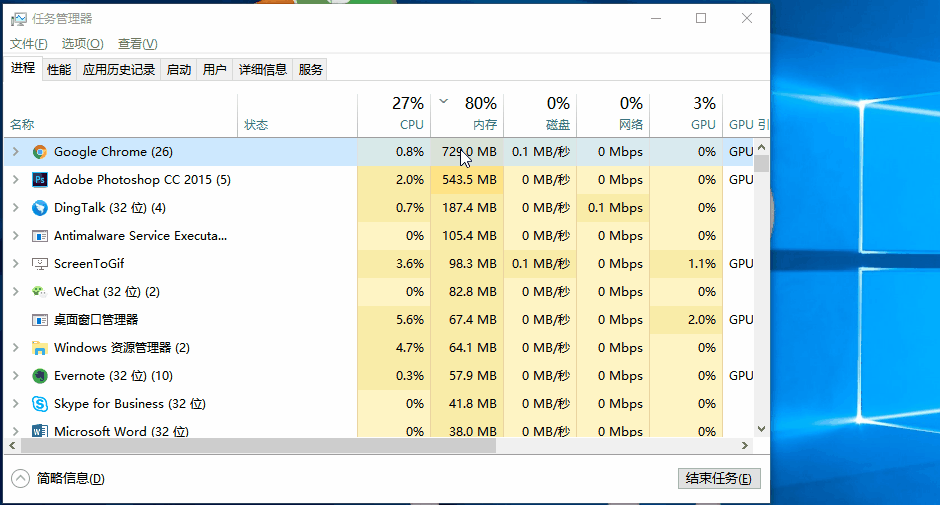The width and height of the screenshot is (940, 505).
Task: Switch to the 性能 tab
Action: [x=59, y=70]
